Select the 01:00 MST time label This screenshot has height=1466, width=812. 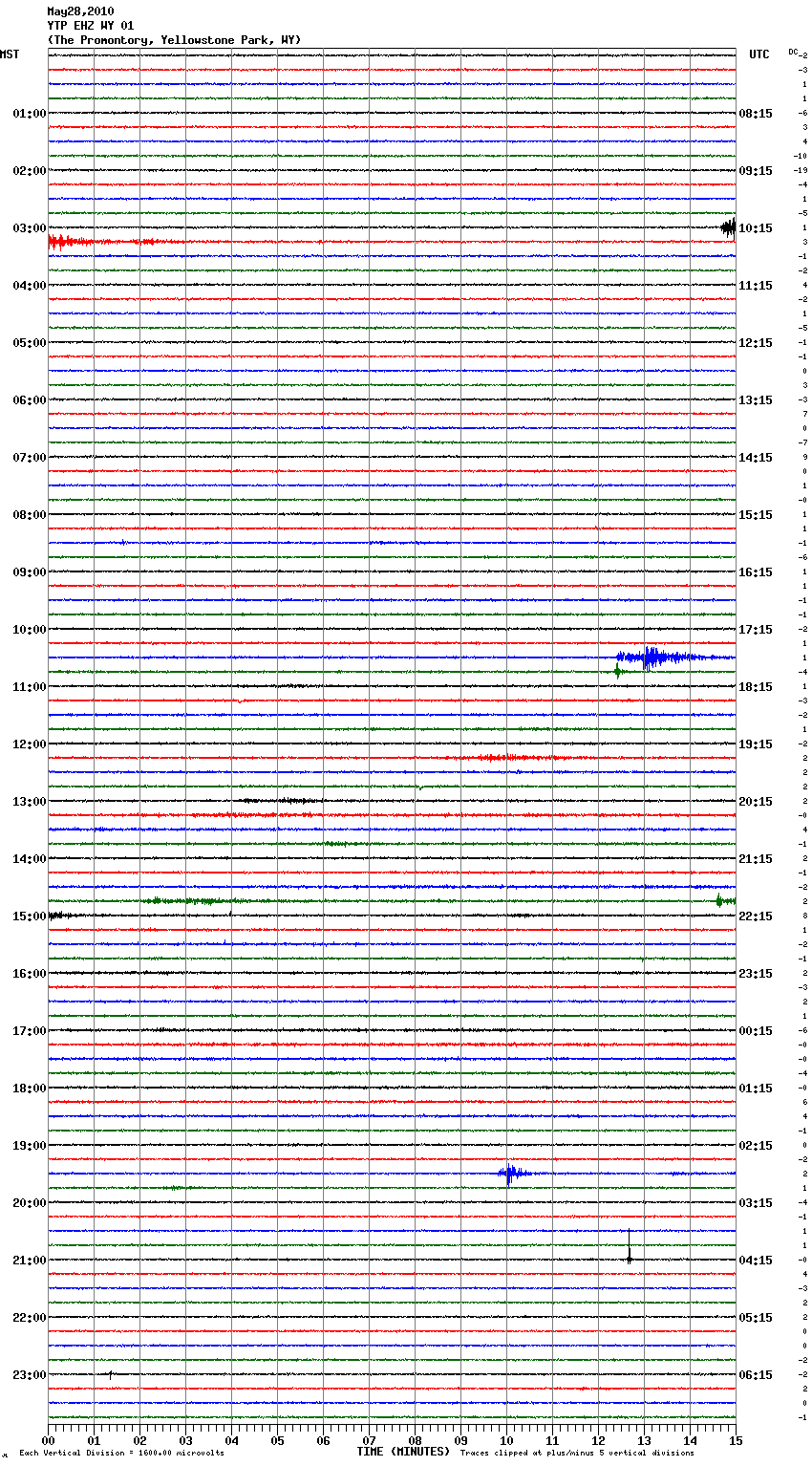(30, 114)
